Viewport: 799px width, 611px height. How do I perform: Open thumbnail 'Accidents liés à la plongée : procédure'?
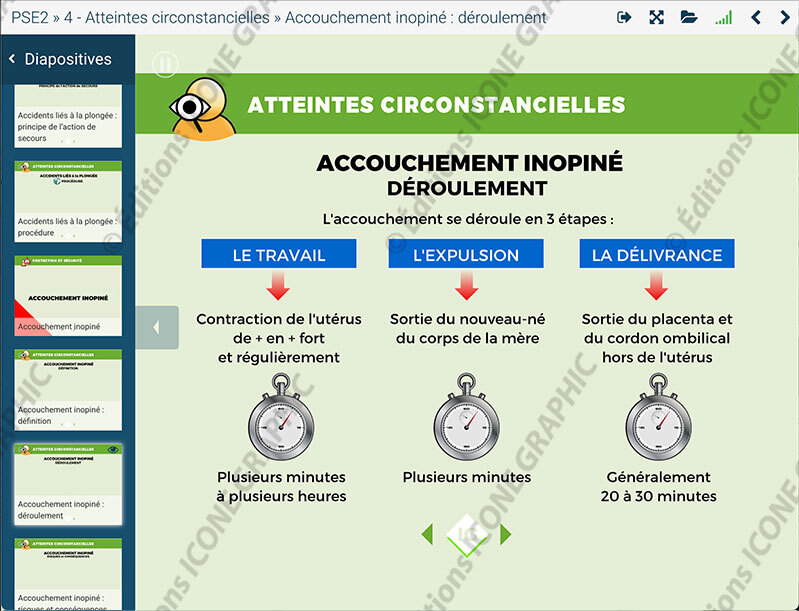(x=68, y=201)
